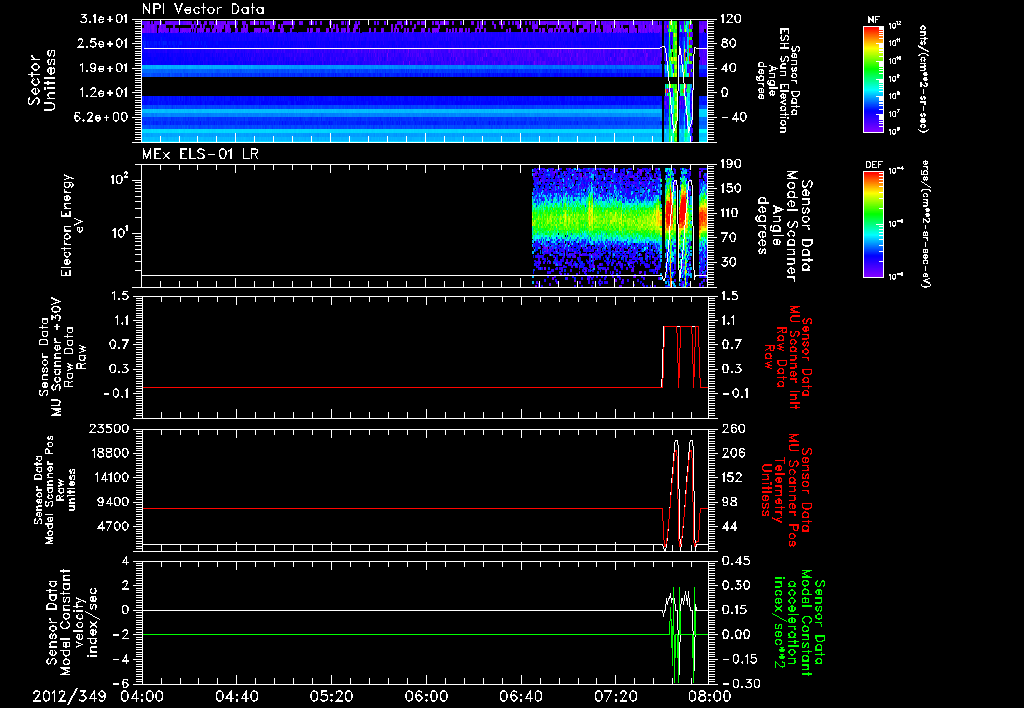The width and height of the screenshot is (1024, 708).
Task: Click the '110' scanner angle tick value
Action: point(731,213)
